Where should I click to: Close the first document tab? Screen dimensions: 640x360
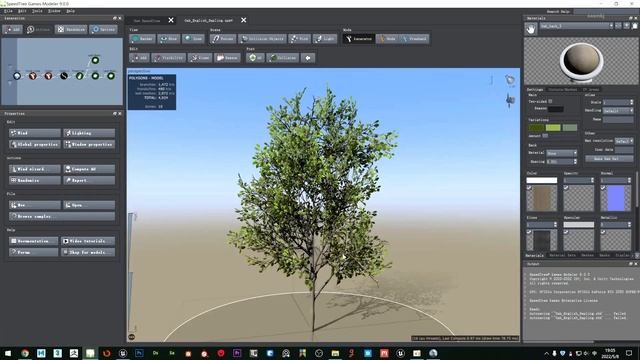171,20
